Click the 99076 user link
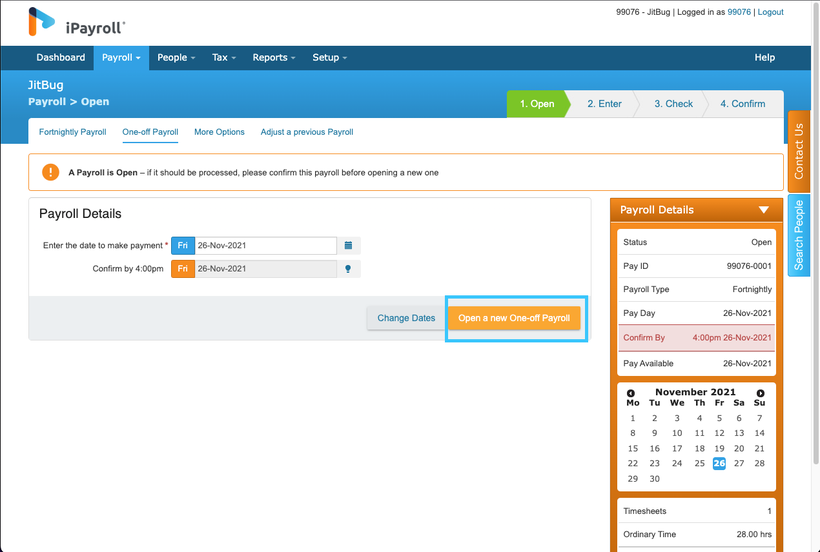 click(739, 12)
